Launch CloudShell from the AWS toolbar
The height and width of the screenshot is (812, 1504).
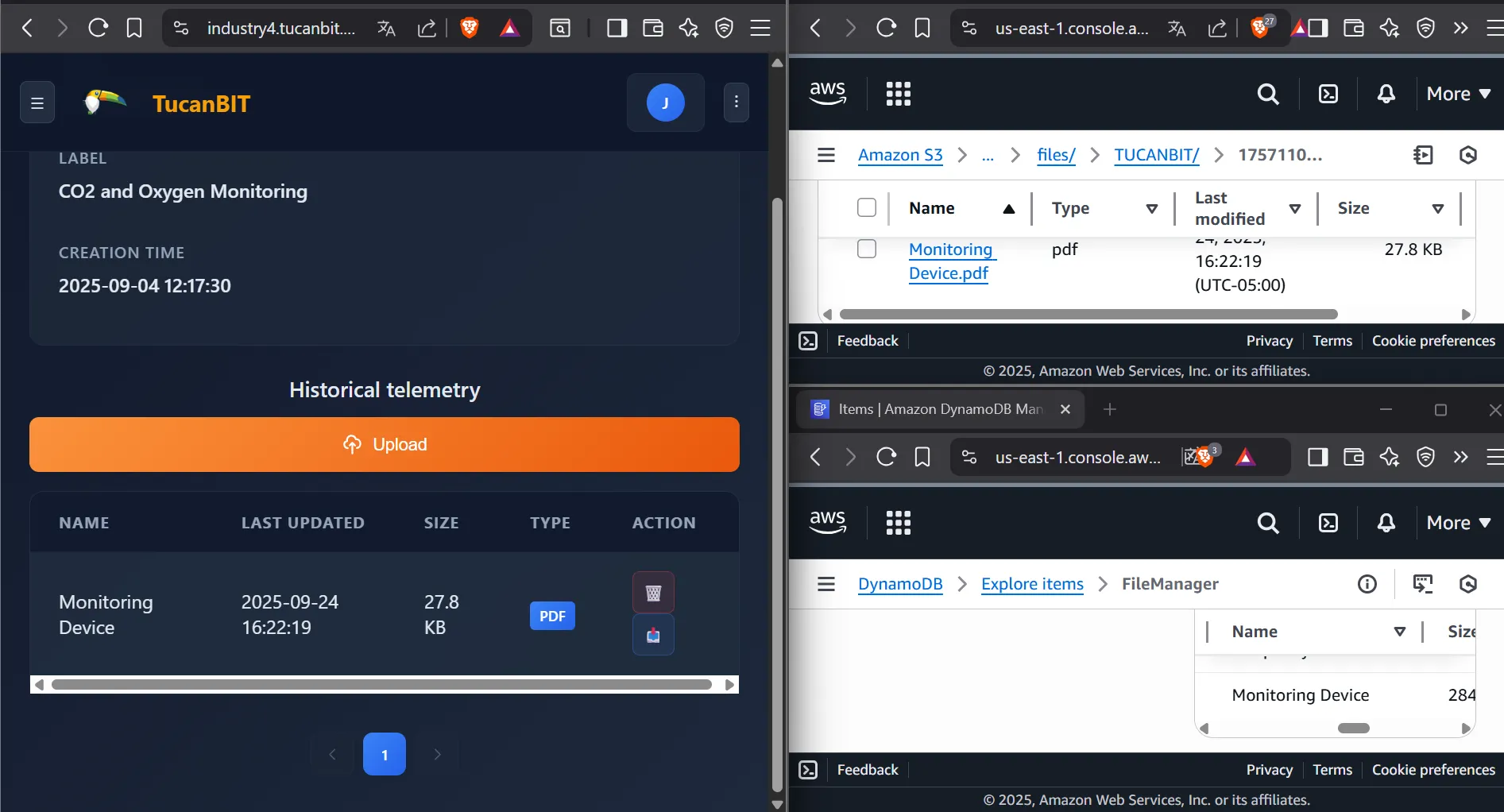click(x=1328, y=93)
